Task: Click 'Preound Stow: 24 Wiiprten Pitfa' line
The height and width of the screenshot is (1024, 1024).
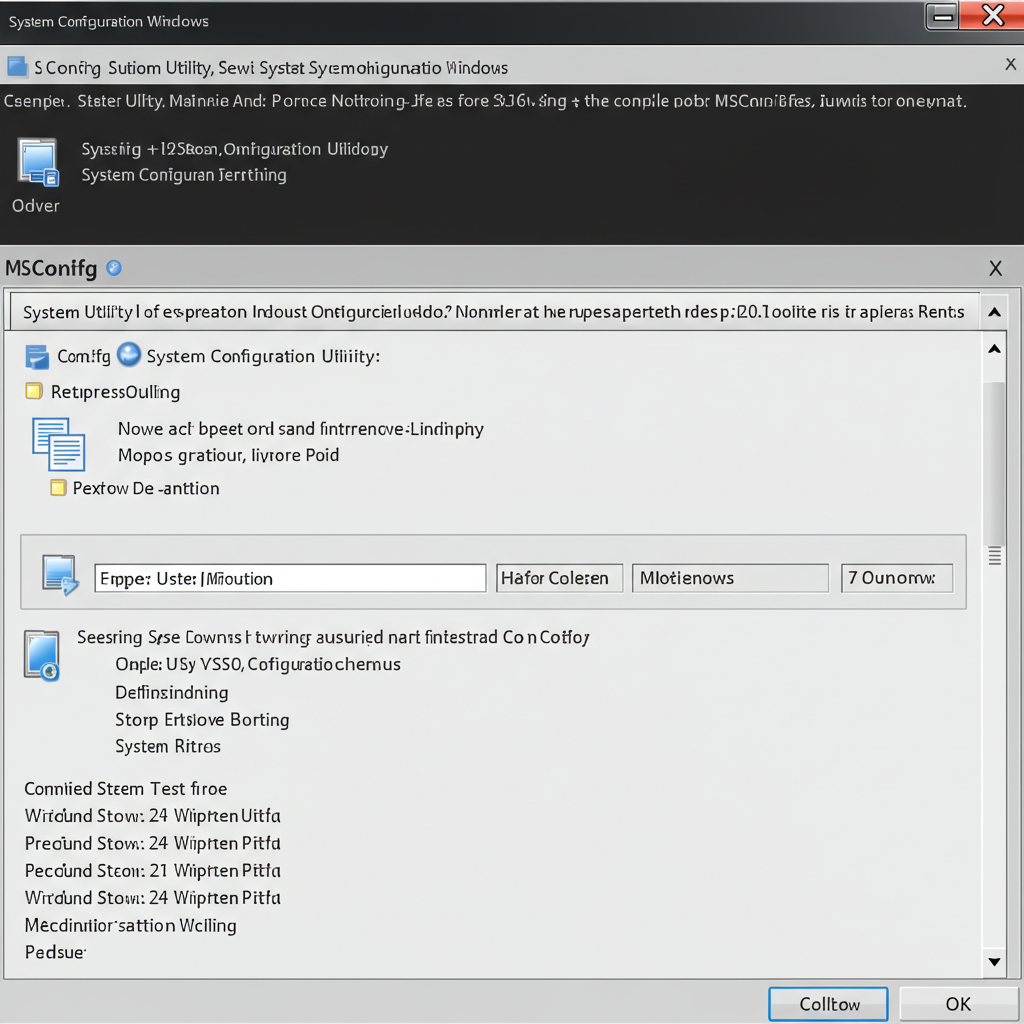Action: click(x=153, y=843)
